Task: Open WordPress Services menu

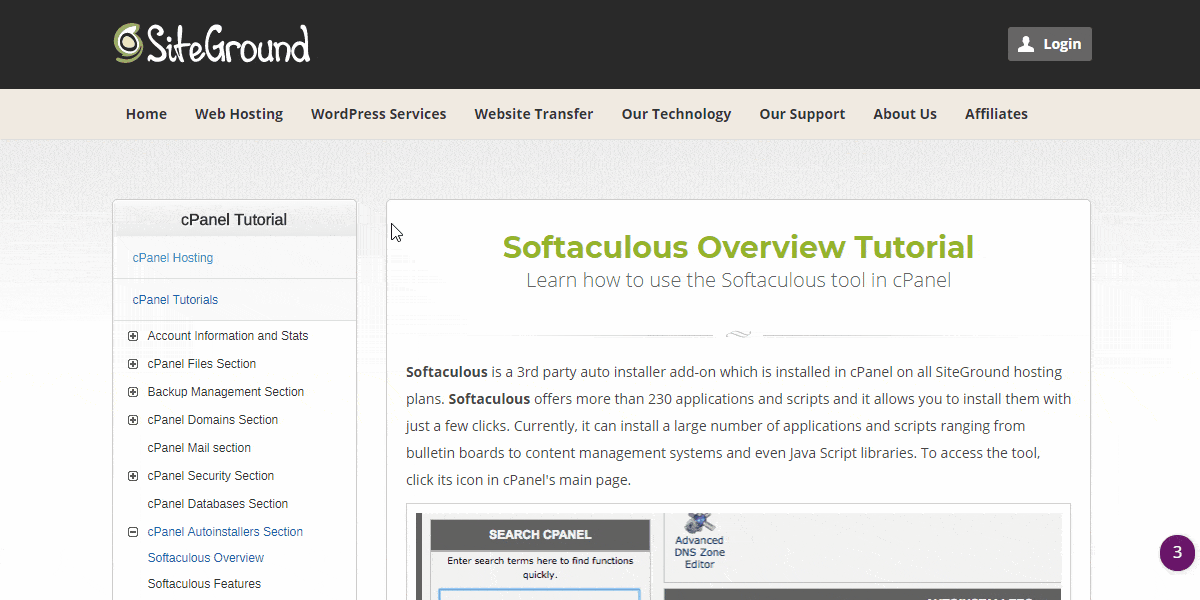Action: tap(379, 114)
